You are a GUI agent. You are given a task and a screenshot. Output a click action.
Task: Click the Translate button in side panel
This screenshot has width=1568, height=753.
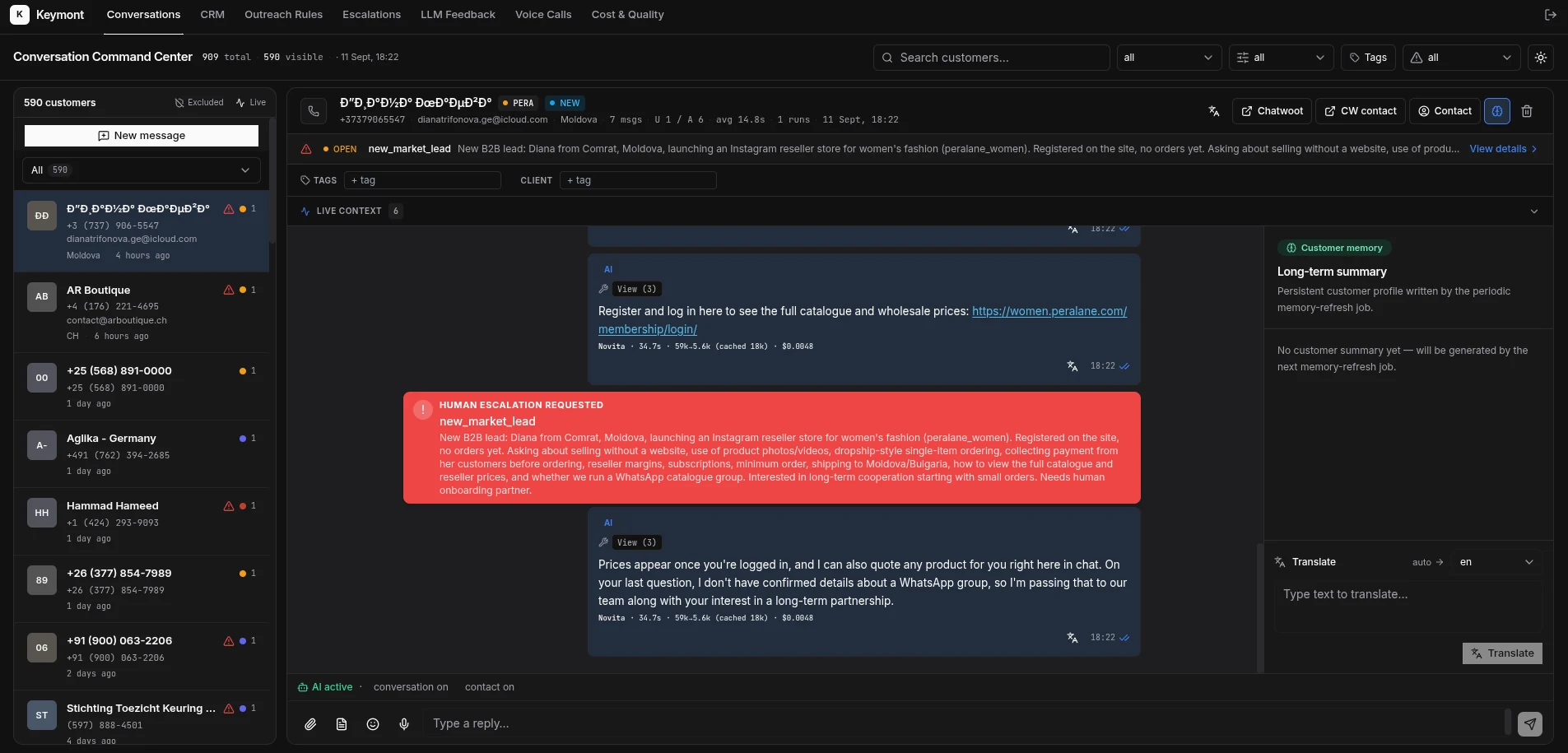pyautogui.click(x=1502, y=653)
